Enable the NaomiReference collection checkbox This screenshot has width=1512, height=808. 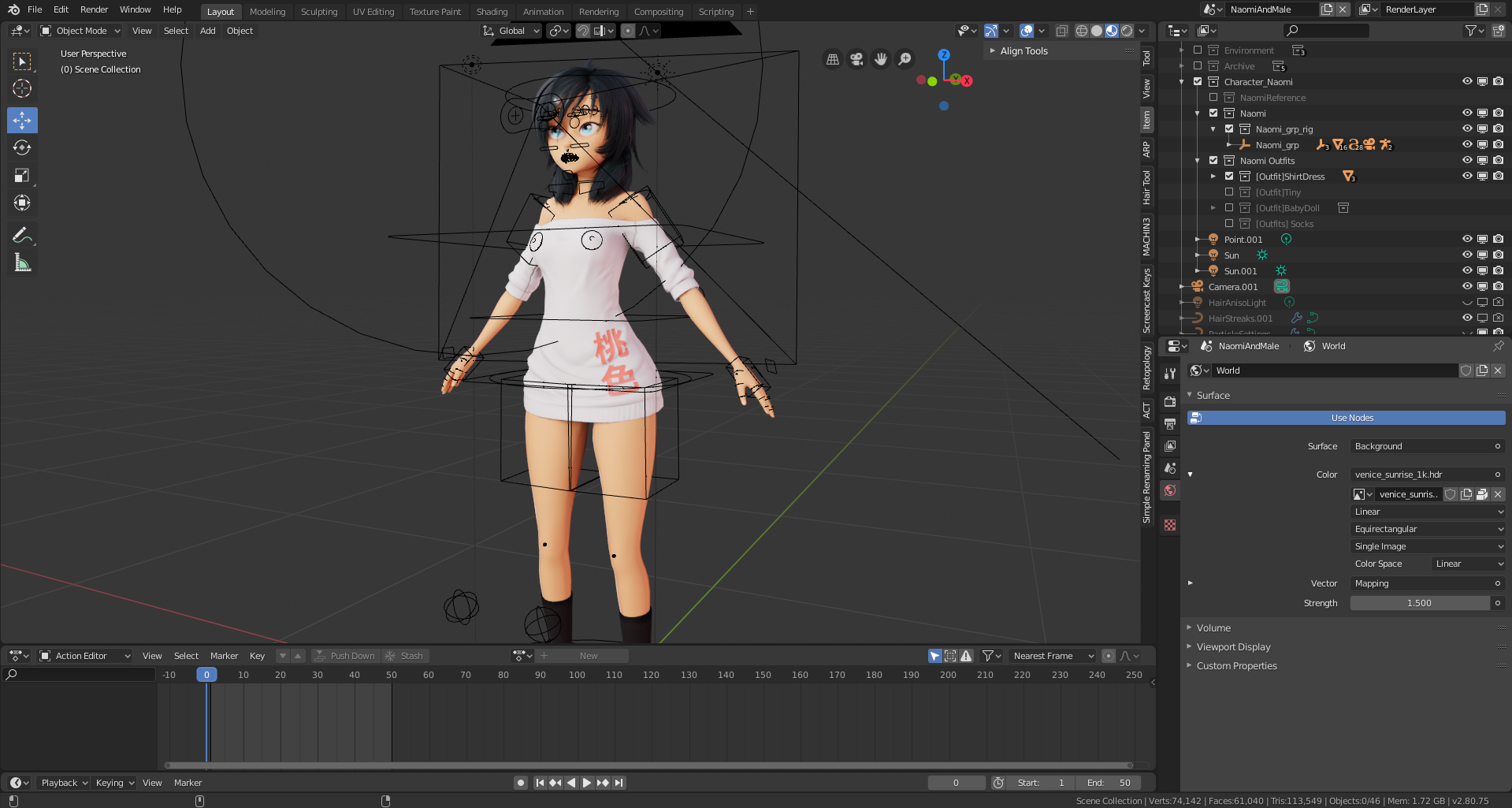point(1213,98)
